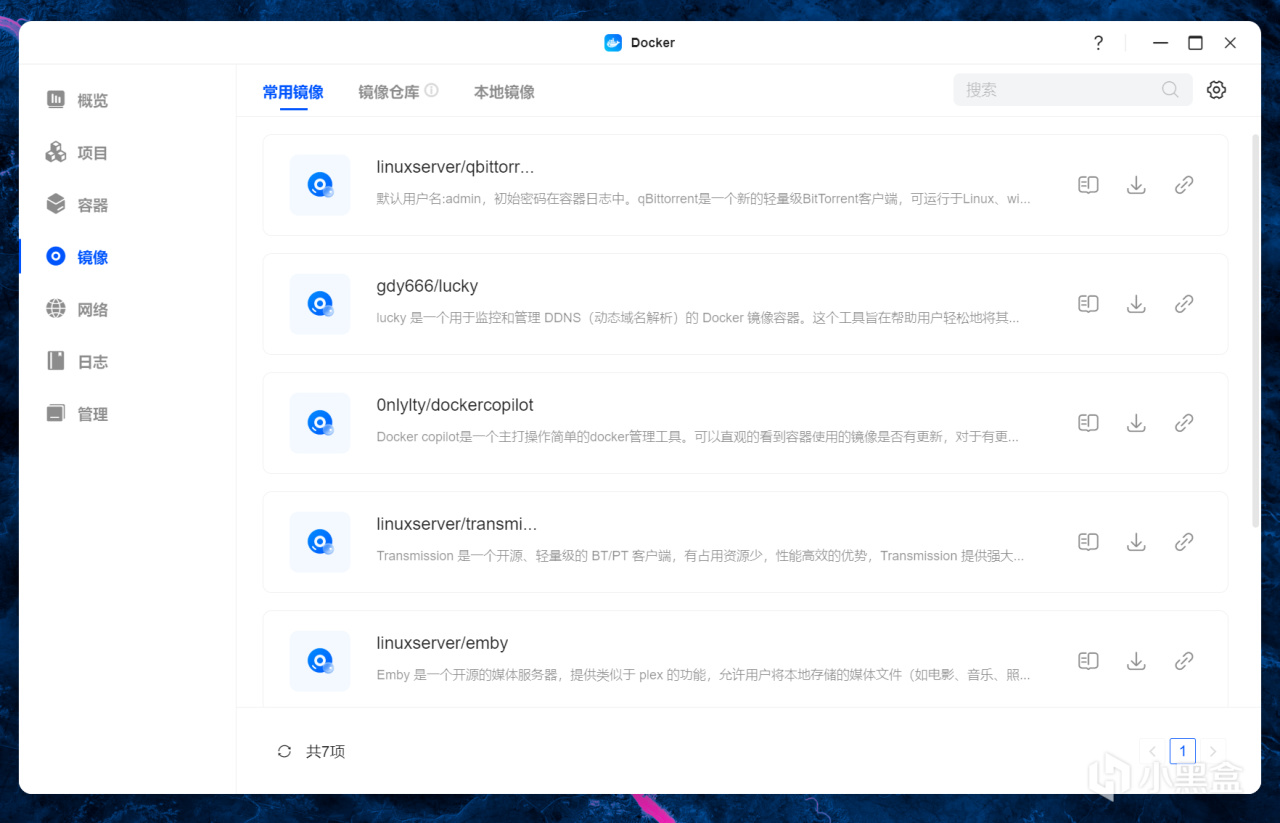The image size is (1280, 823).
Task: Open link for linuxserver/transmission image
Action: pos(1184,542)
